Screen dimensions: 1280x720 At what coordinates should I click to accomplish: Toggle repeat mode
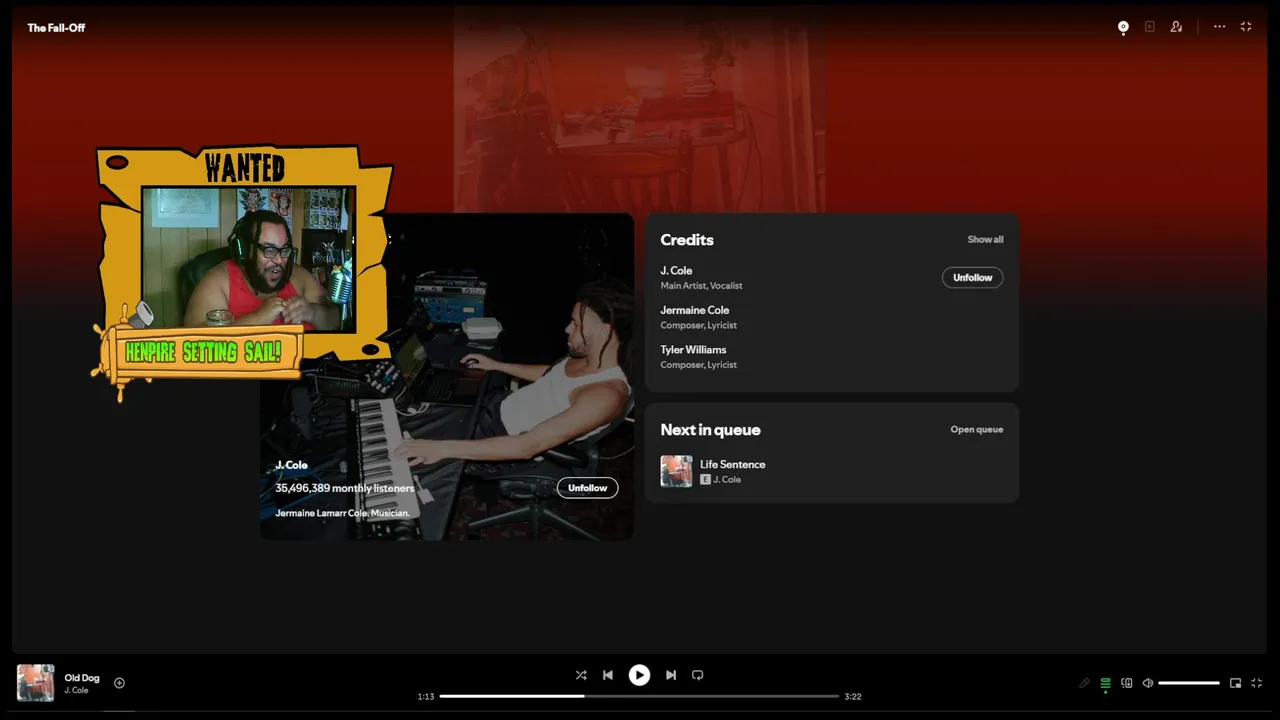click(x=698, y=675)
